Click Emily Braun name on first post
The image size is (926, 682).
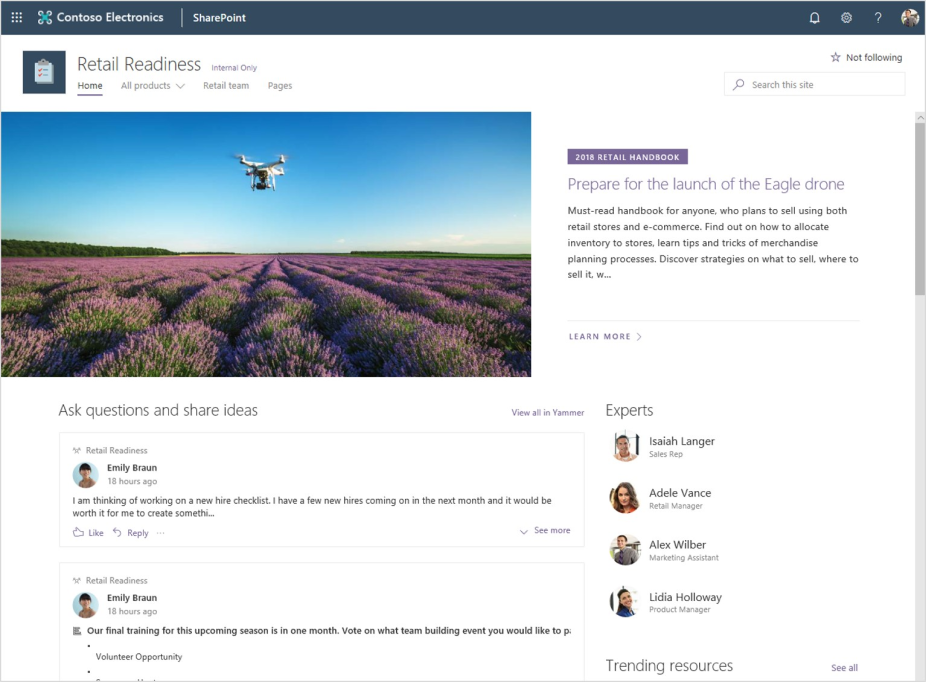tap(132, 468)
